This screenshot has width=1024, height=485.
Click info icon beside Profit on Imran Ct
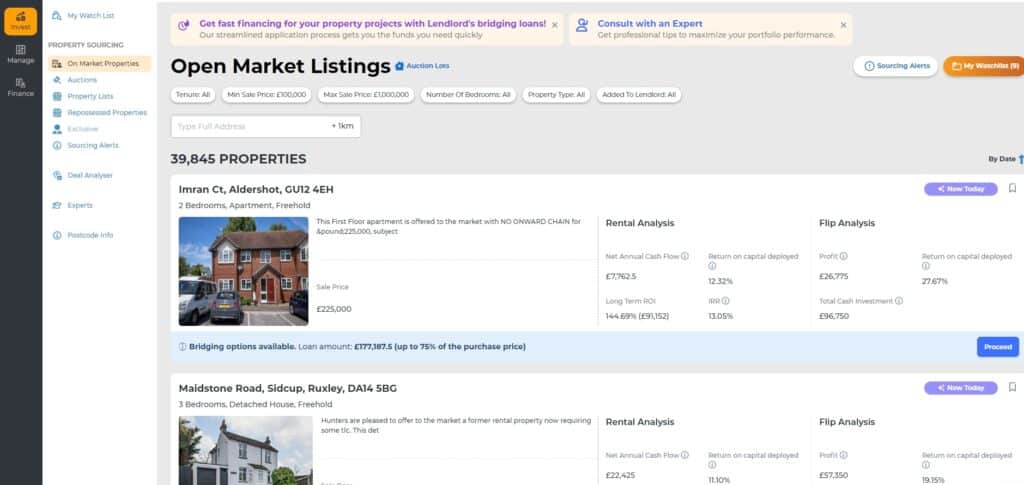[843, 257]
